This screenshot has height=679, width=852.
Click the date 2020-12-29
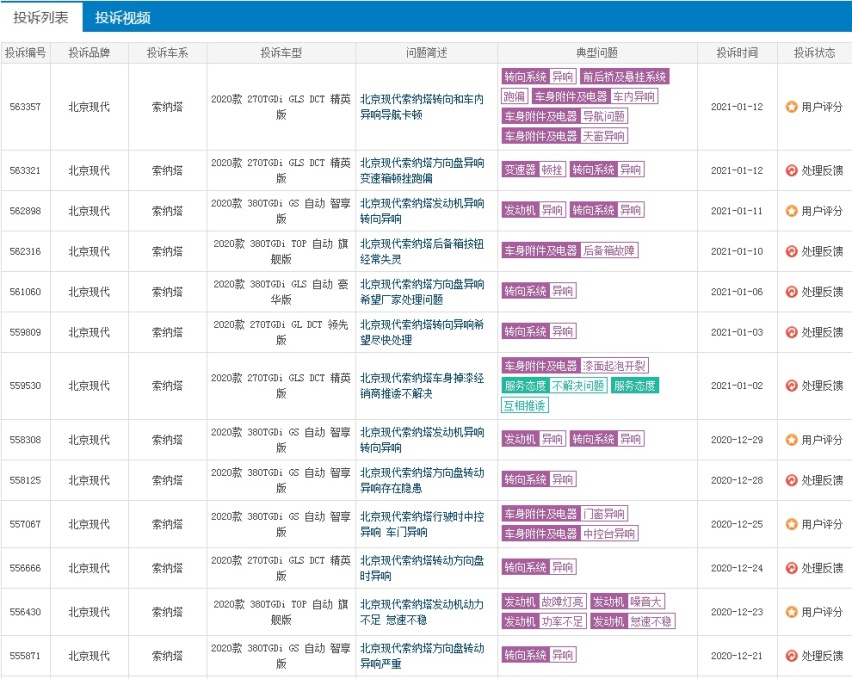coord(737,439)
